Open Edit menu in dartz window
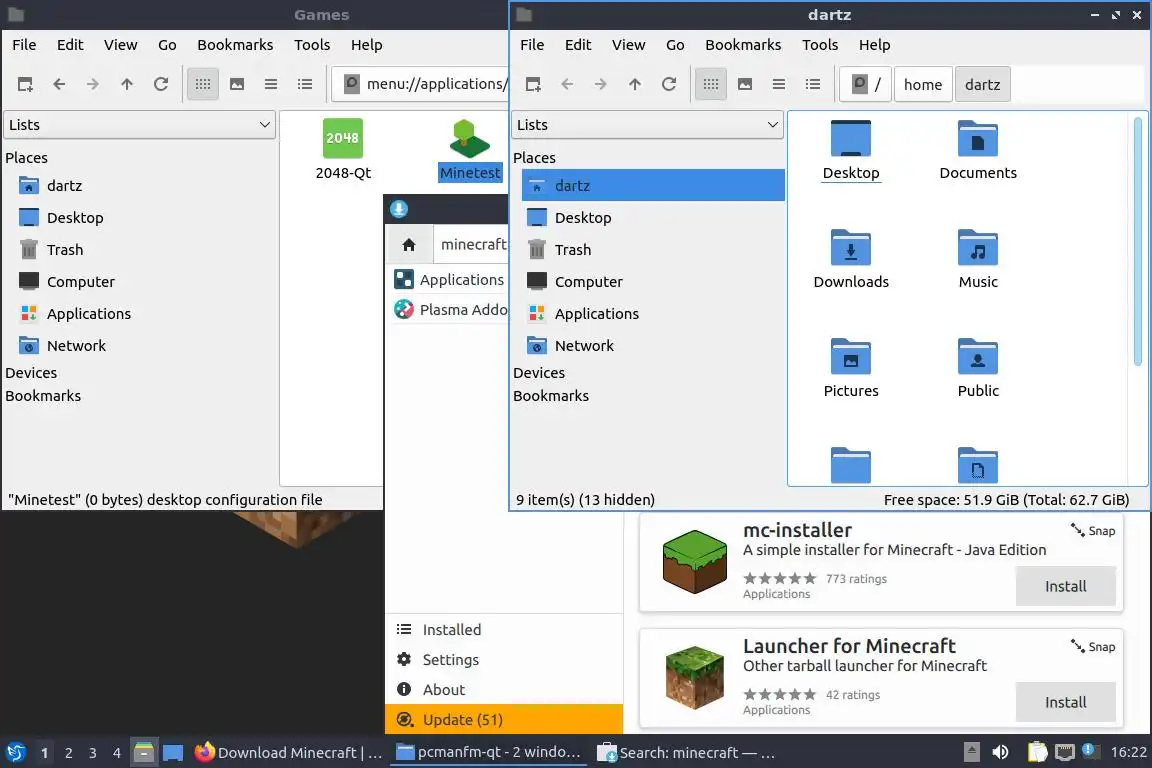Image resolution: width=1152 pixels, height=768 pixels. coord(578,45)
